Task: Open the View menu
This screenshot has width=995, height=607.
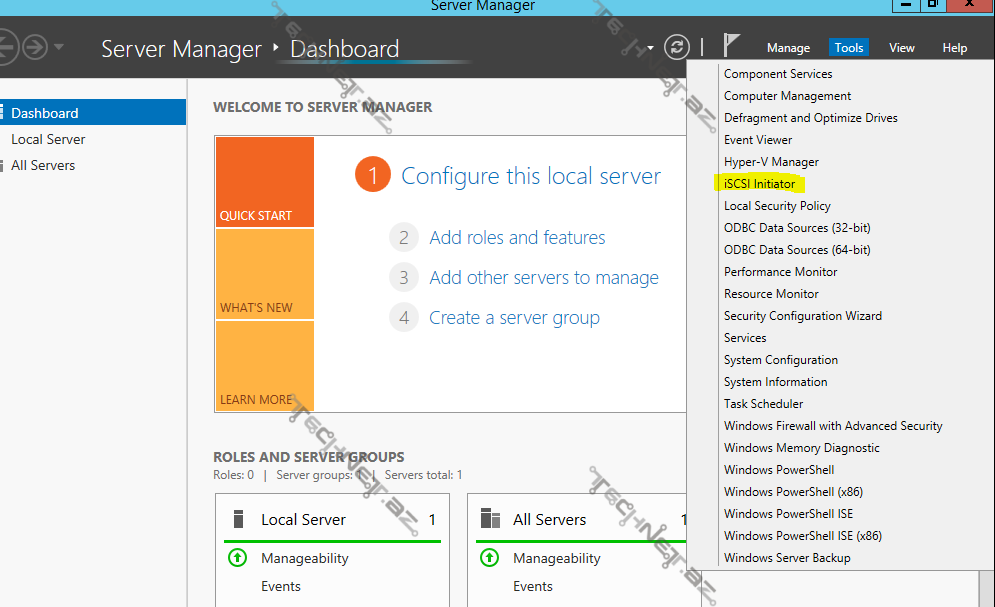Action: pyautogui.click(x=901, y=48)
